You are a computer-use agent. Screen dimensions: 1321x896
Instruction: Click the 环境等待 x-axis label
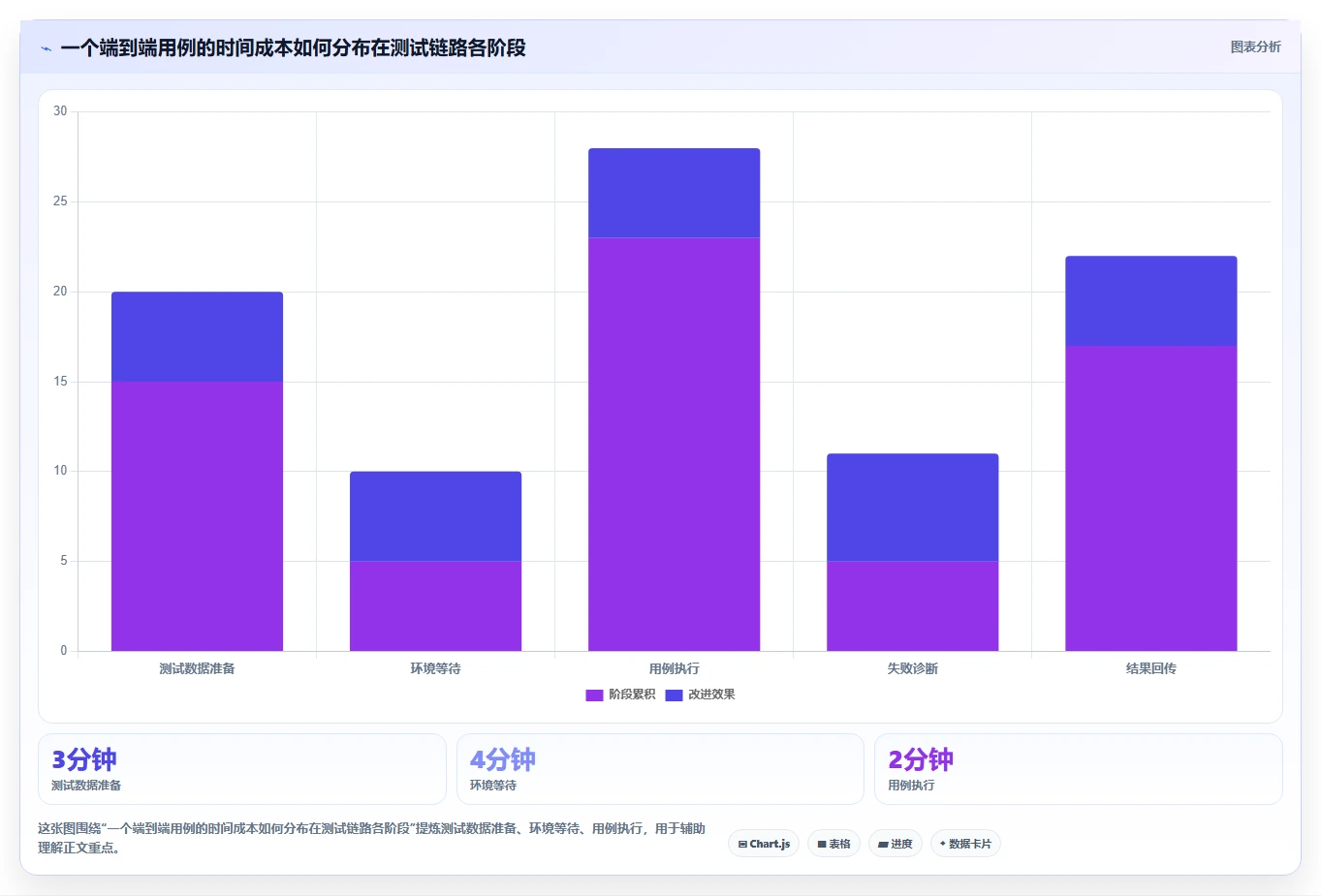pyautogui.click(x=435, y=668)
